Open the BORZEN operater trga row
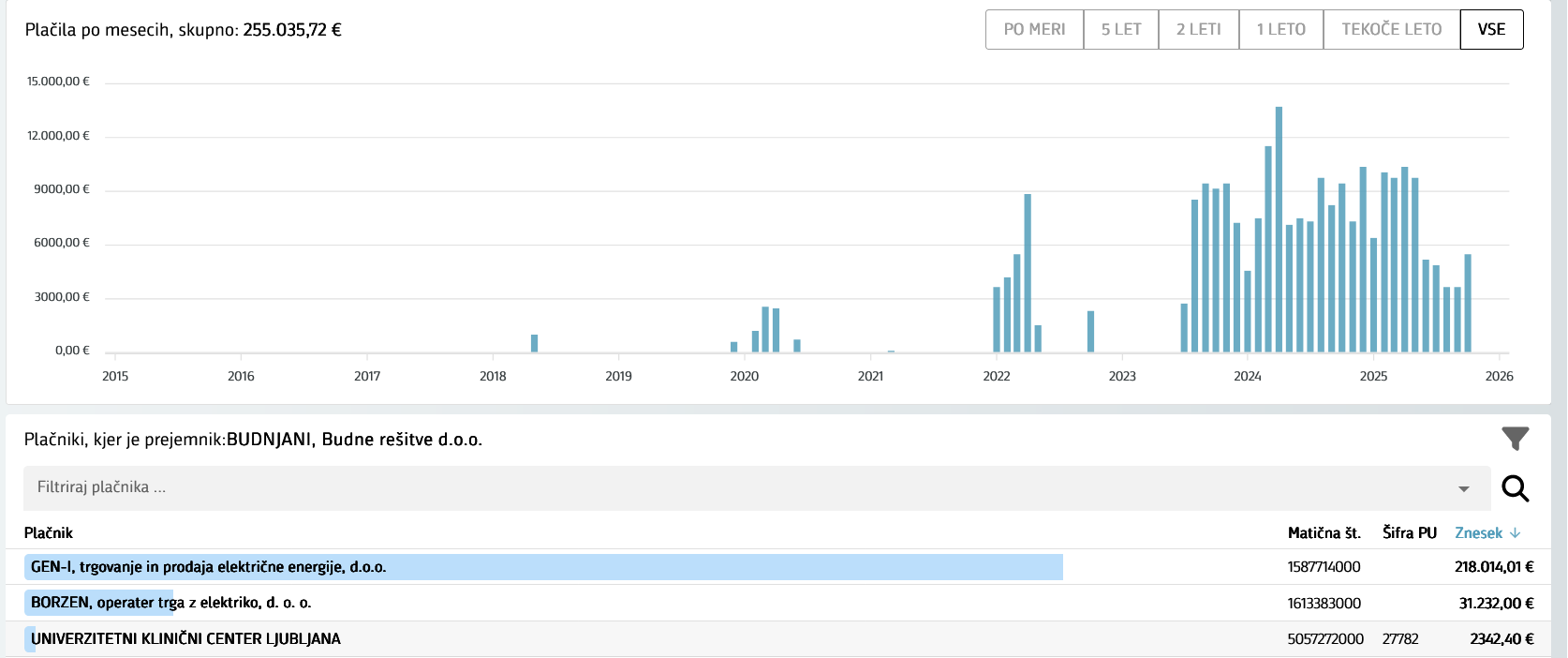This screenshot has height=658, width=1568. (170, 603)
